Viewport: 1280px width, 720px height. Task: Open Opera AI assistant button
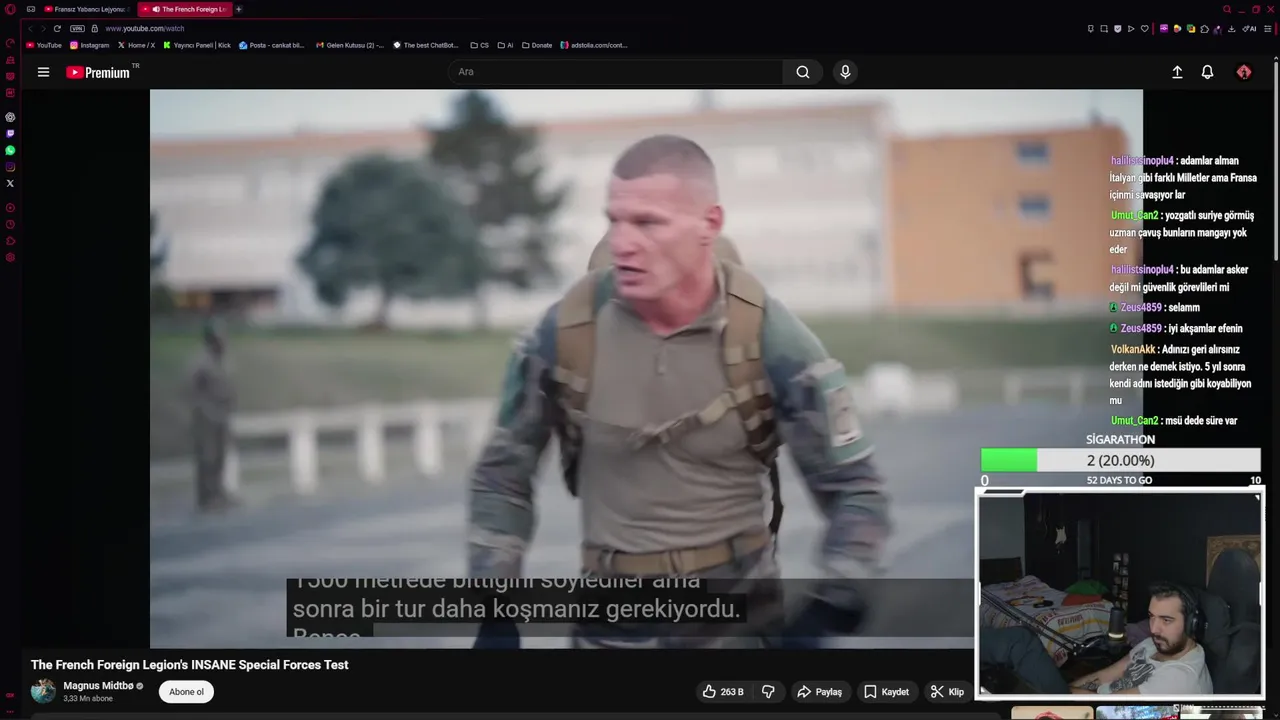[x=1249, y=29]
